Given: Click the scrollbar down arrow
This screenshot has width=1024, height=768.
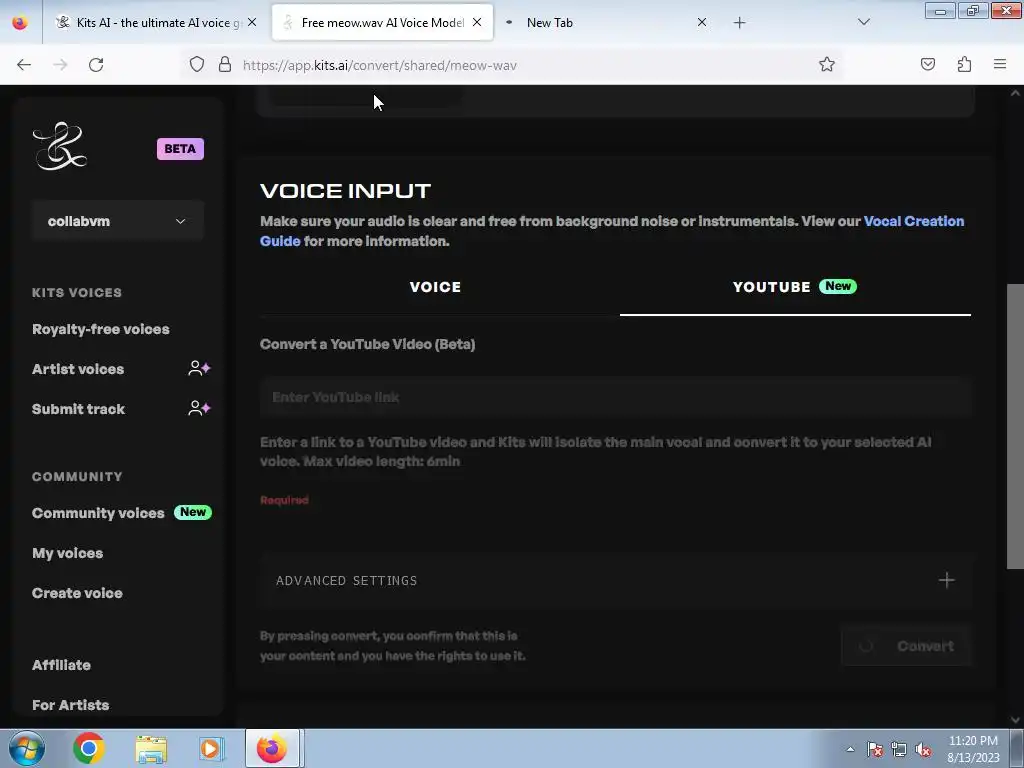Looking at the screenshot, I should [x=1015, y=720].
